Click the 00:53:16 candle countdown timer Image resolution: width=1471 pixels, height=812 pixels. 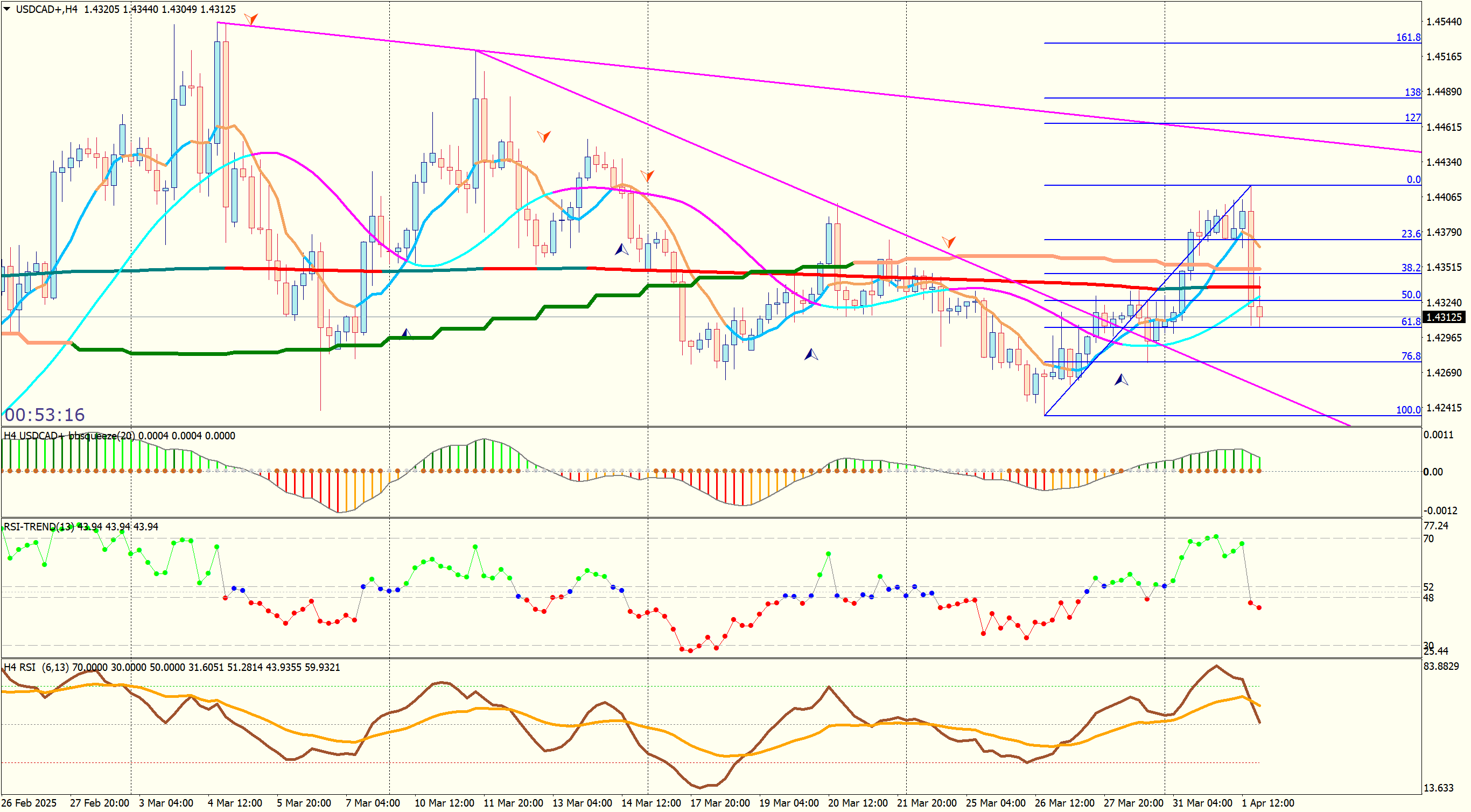coord(45,415)
